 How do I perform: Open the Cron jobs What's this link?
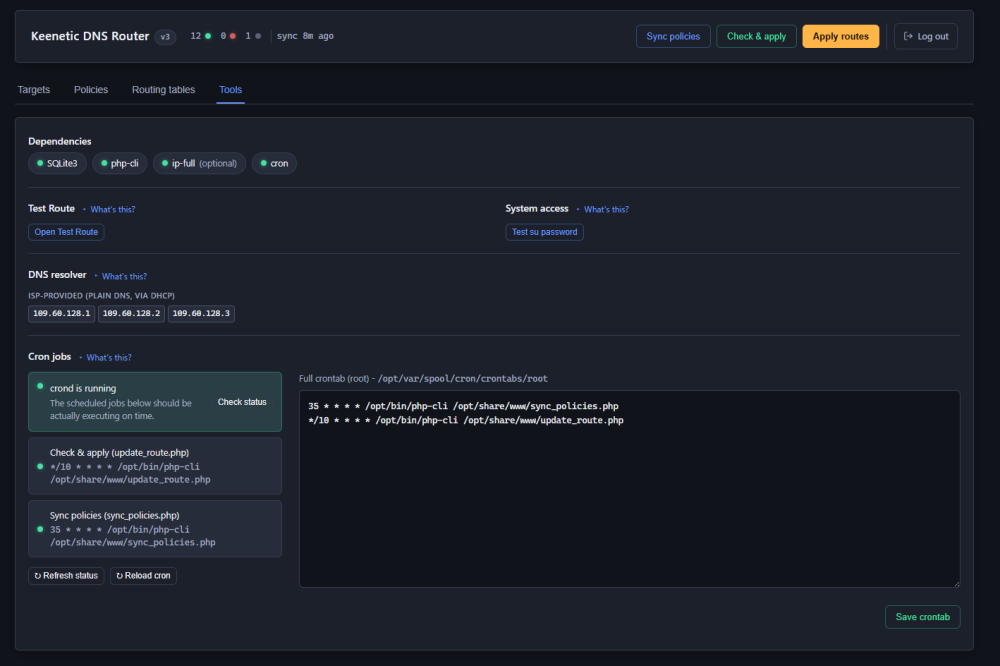point(109,358)
